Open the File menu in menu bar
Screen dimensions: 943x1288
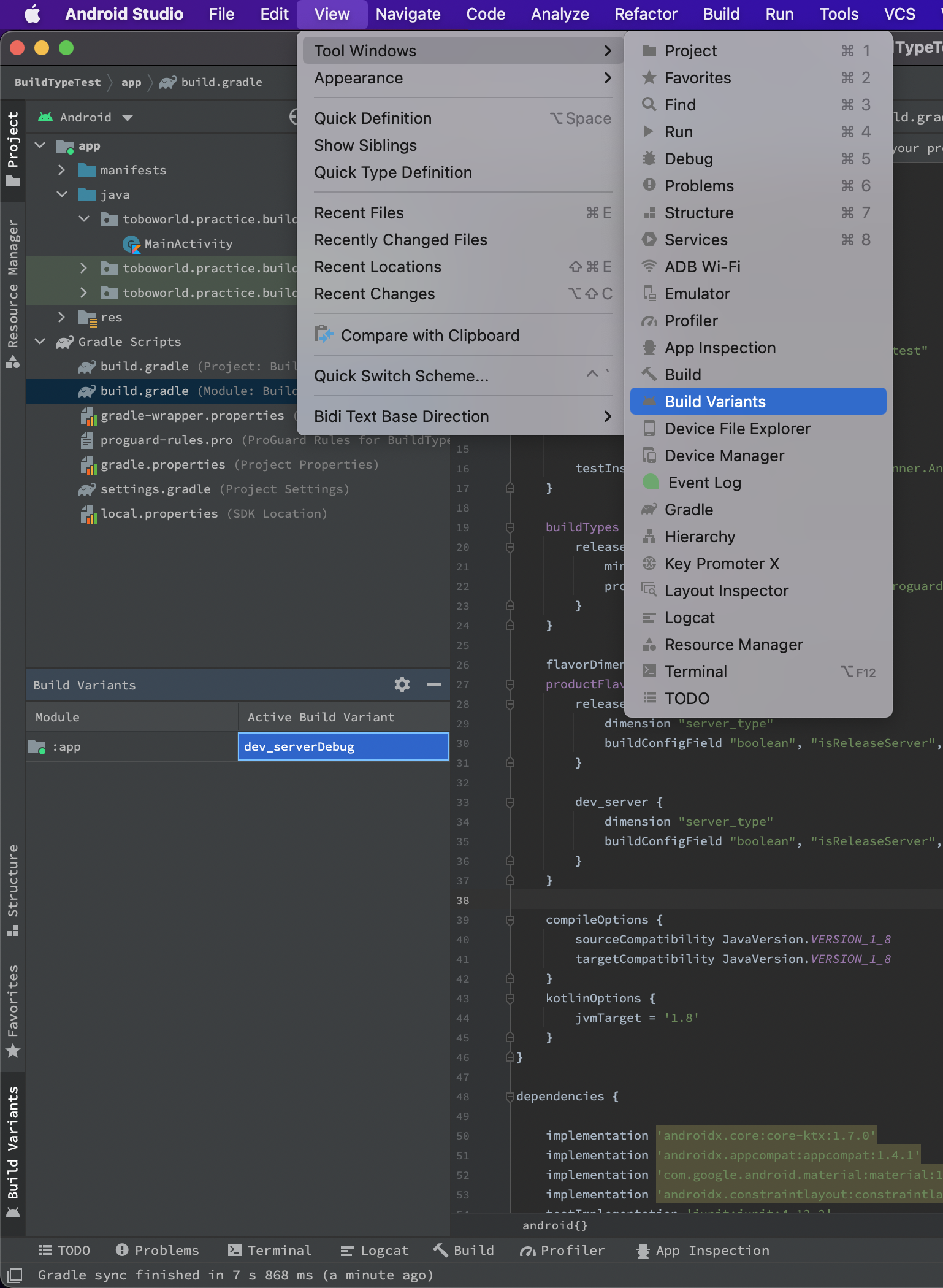coord(221,14)
